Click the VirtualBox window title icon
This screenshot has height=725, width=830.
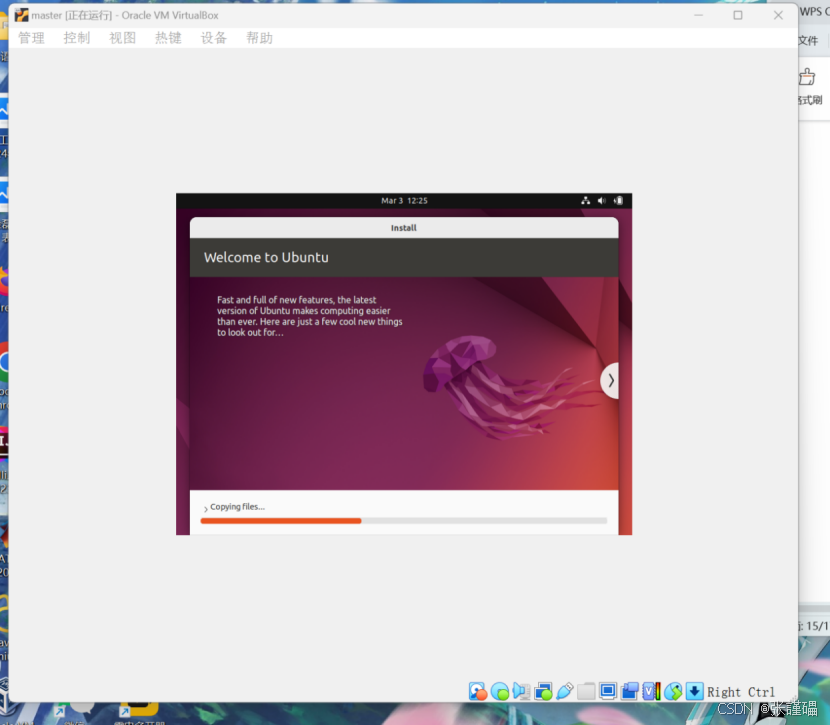(22, 15)
